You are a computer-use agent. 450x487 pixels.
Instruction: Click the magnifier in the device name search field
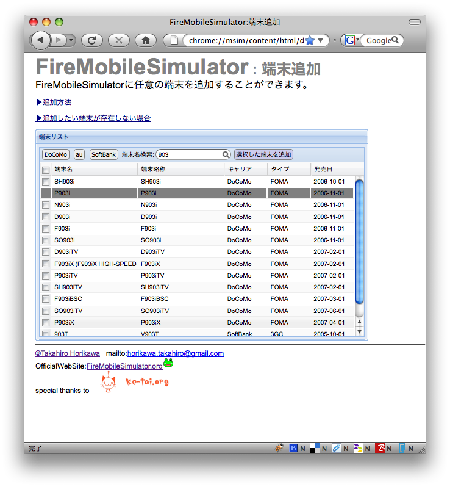click(x=226, y=154)
